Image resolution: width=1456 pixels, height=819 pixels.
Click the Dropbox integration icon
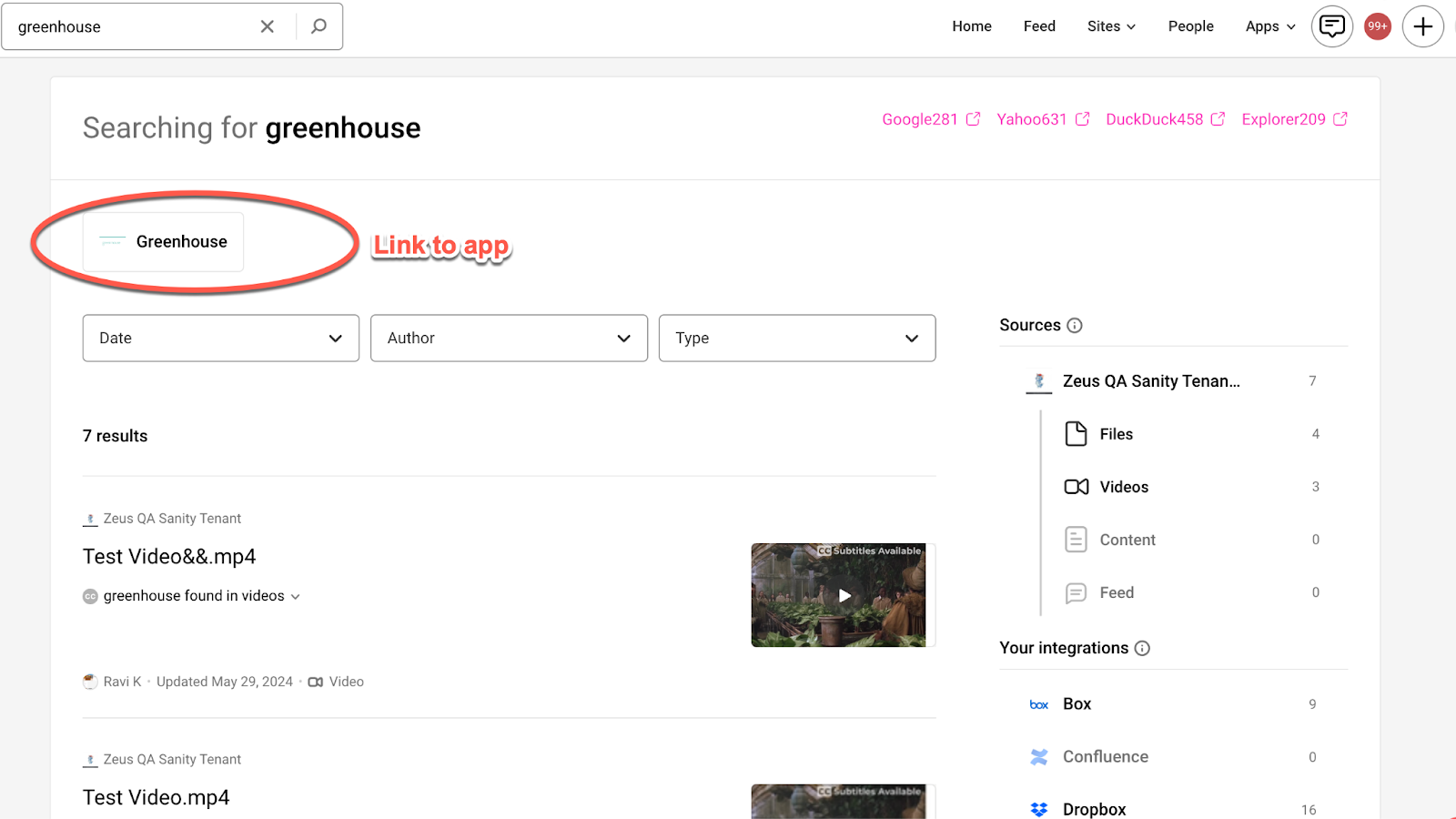point(1037,809)
